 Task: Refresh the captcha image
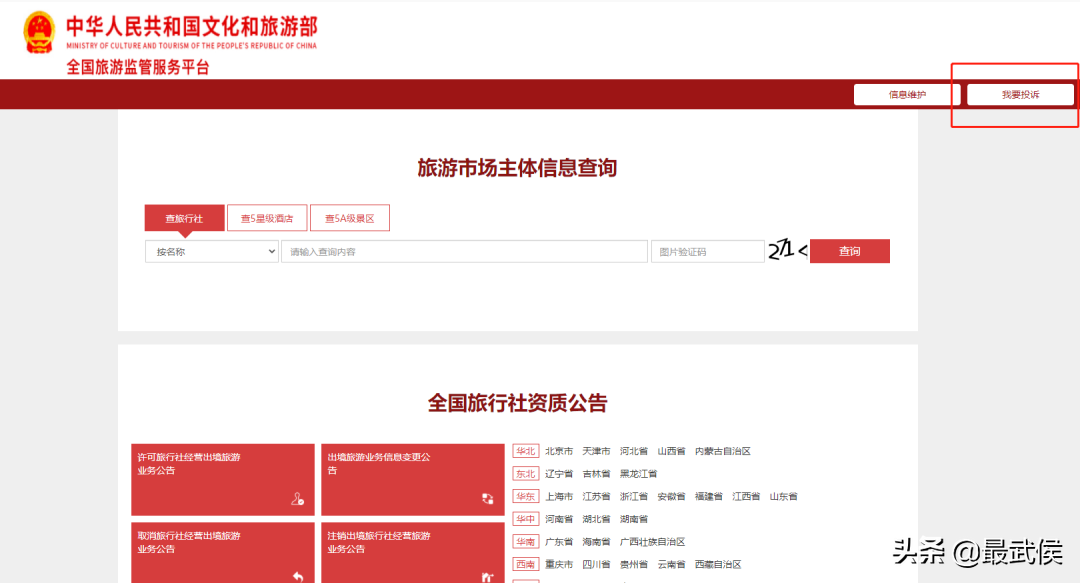[x=787, y=250]
